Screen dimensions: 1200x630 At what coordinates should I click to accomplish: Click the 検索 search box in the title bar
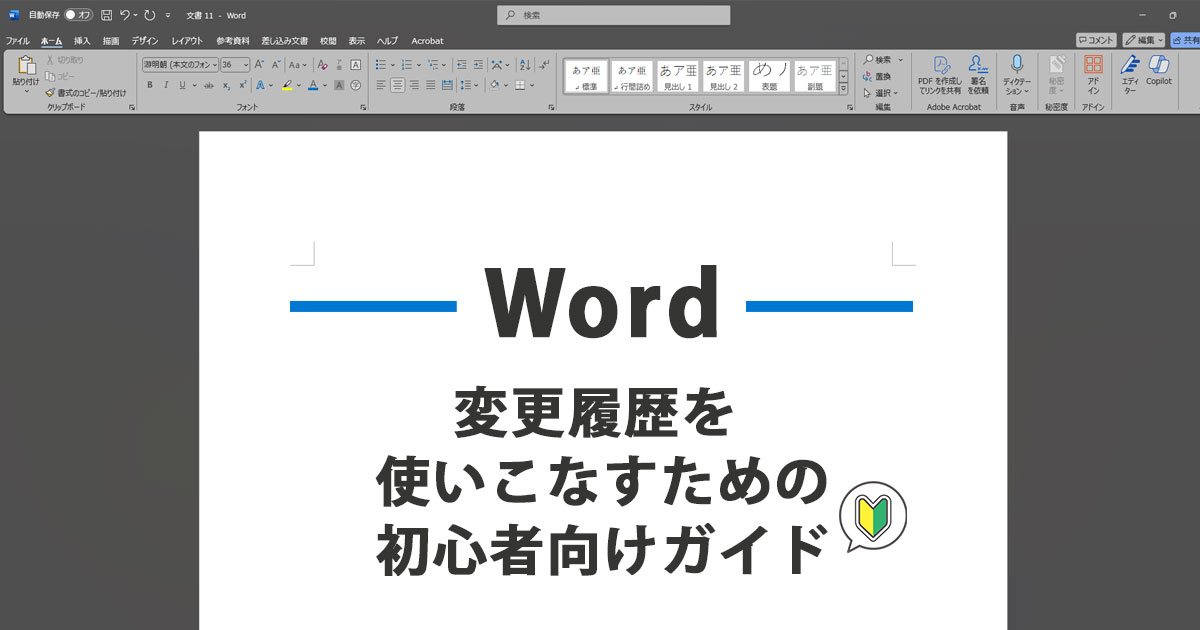[613, 15]
